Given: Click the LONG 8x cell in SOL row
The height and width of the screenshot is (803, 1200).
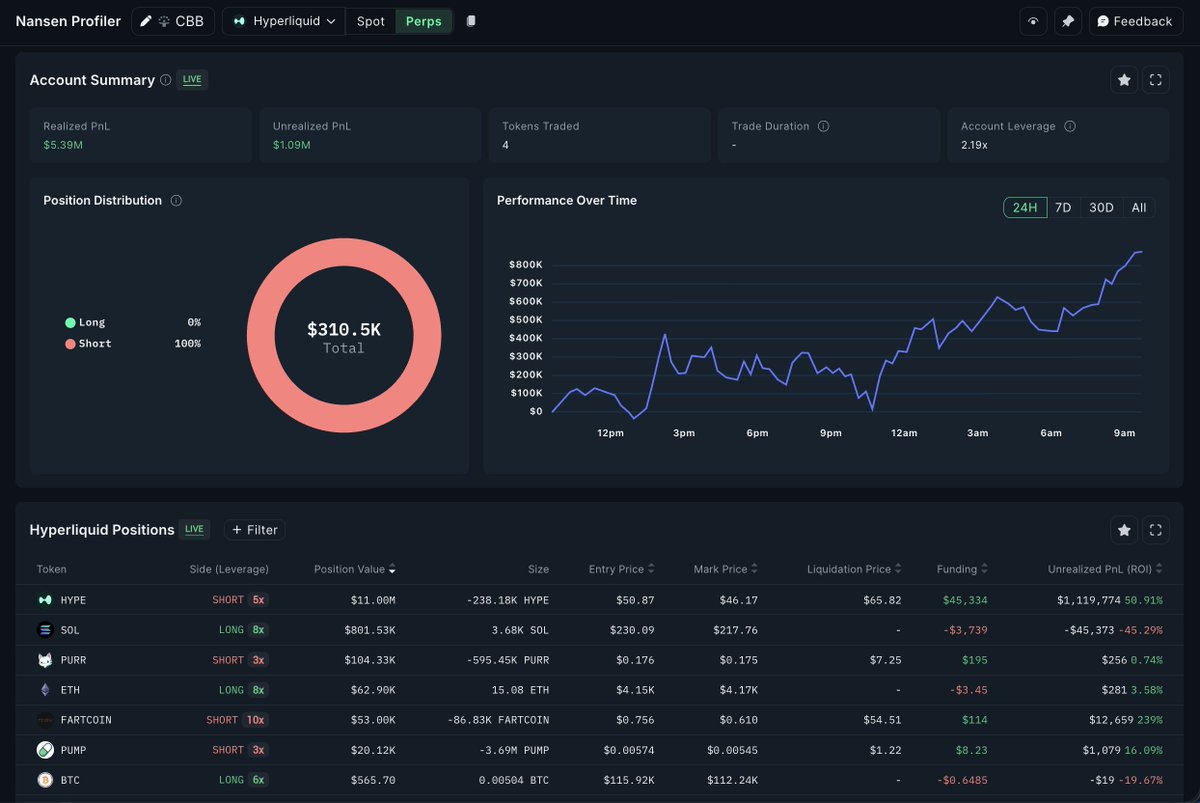Looking at the screenshot, I should (243, 630).
